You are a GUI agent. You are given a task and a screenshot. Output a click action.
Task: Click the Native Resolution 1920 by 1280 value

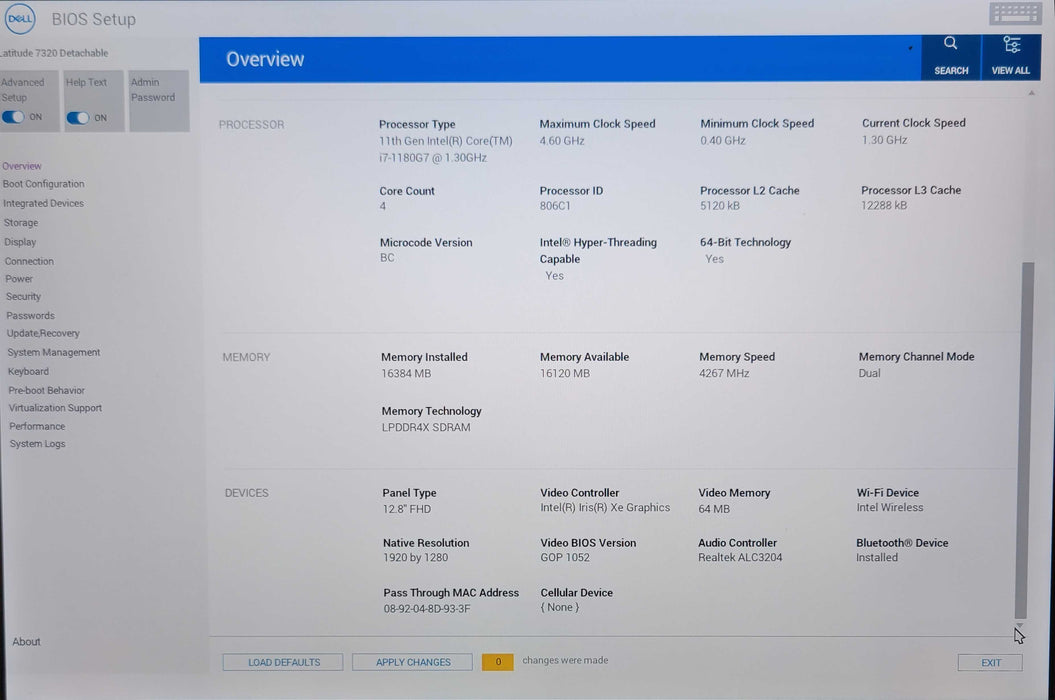(415, 557)
